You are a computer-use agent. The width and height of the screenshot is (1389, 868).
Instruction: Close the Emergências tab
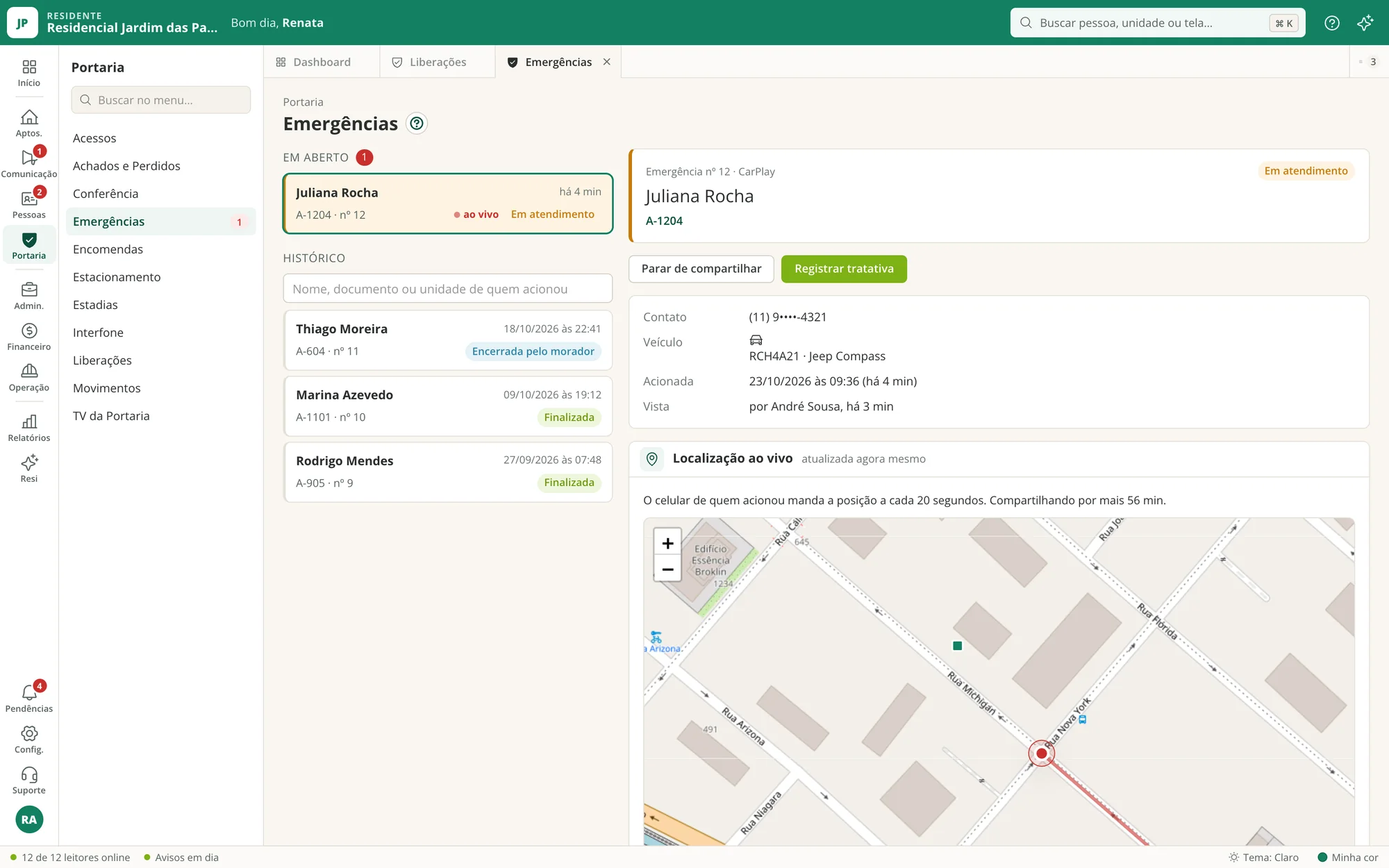[607, 62]
